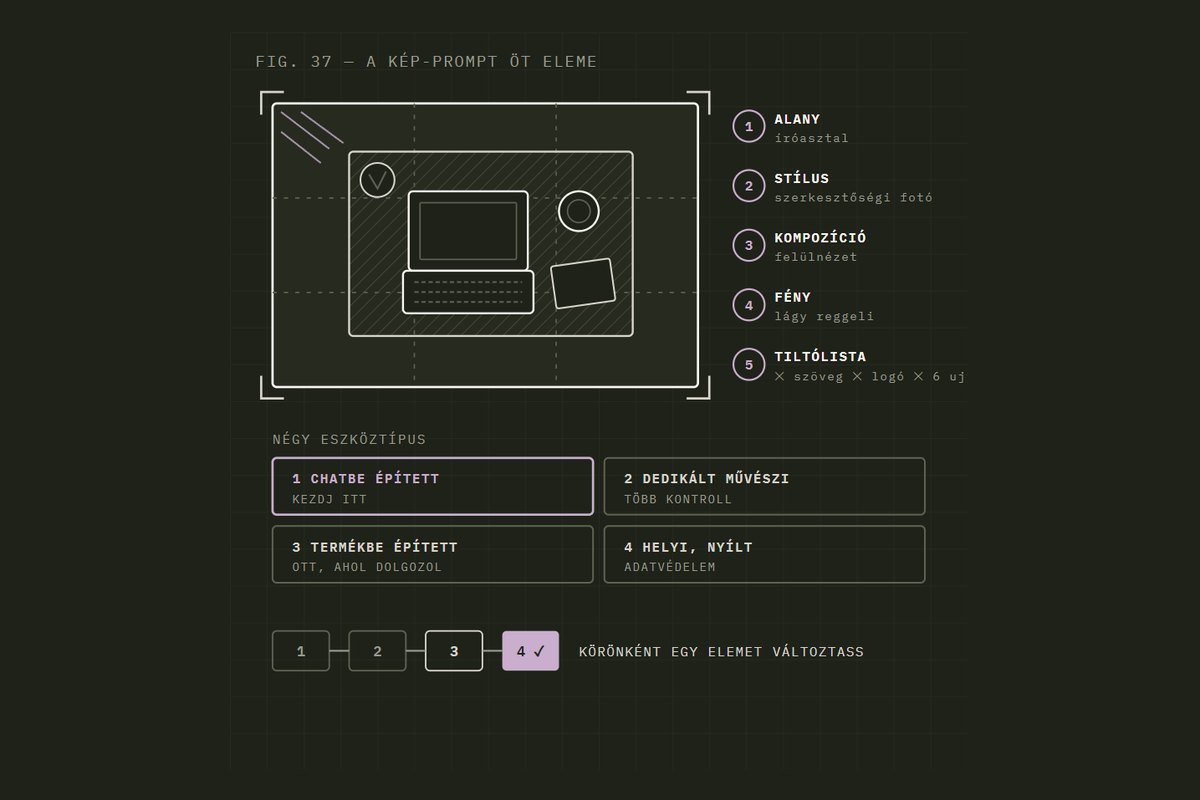Select the CHATBE ÉPÍTETT card
1200x800 pixels.
click(x=433, y=486)
